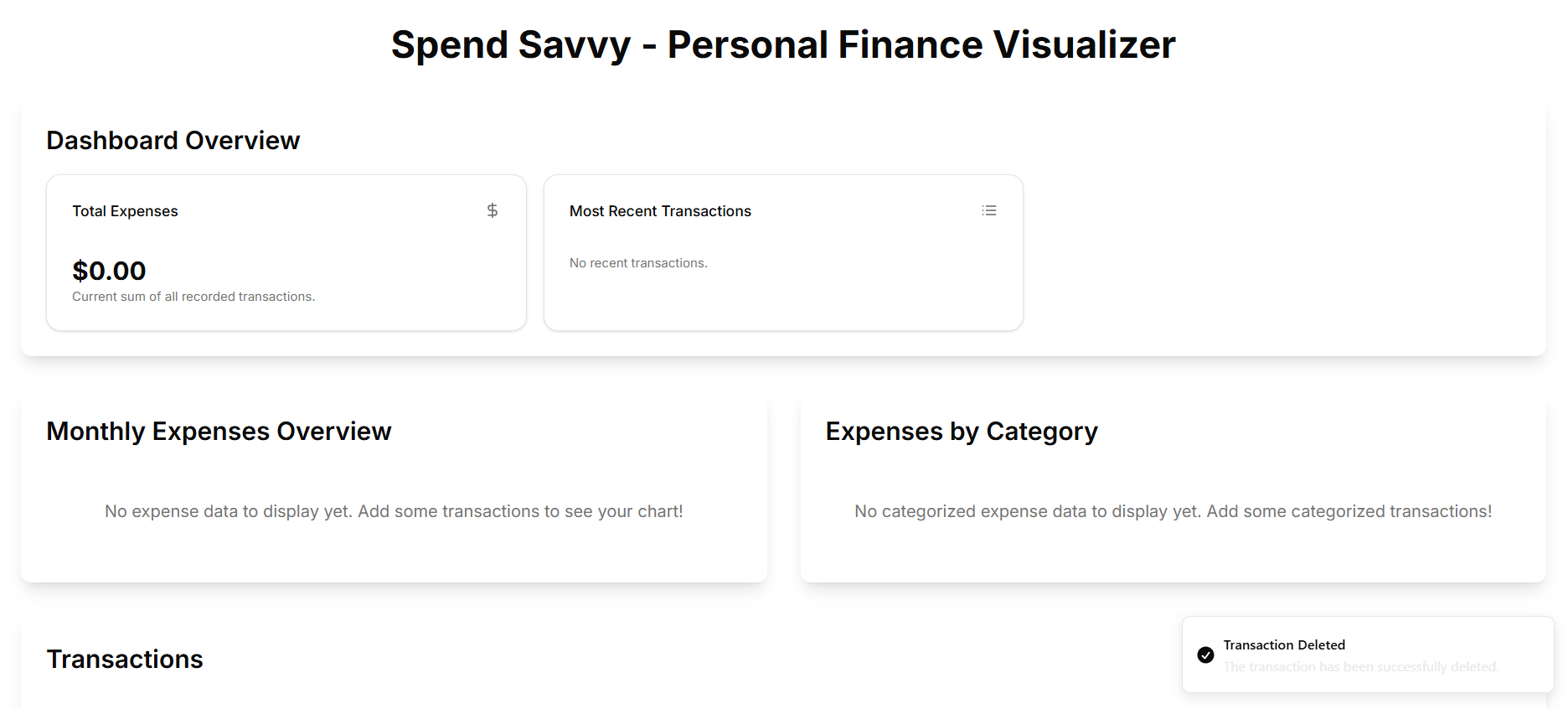Click the $0.00 total amount
1568x709 pixels.
pos(109,271)
